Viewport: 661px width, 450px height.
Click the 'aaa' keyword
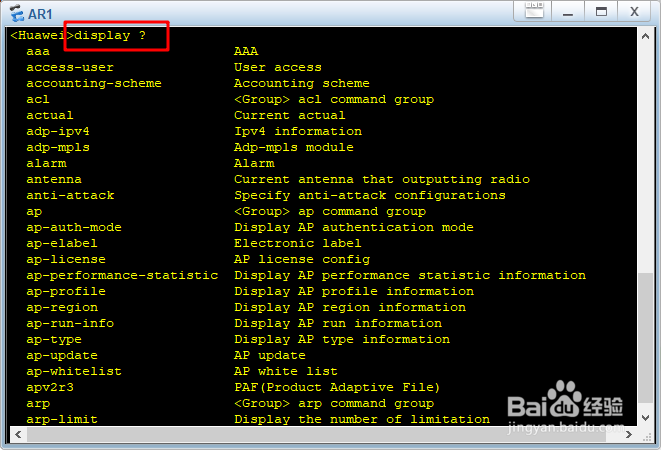click(38, 51)
